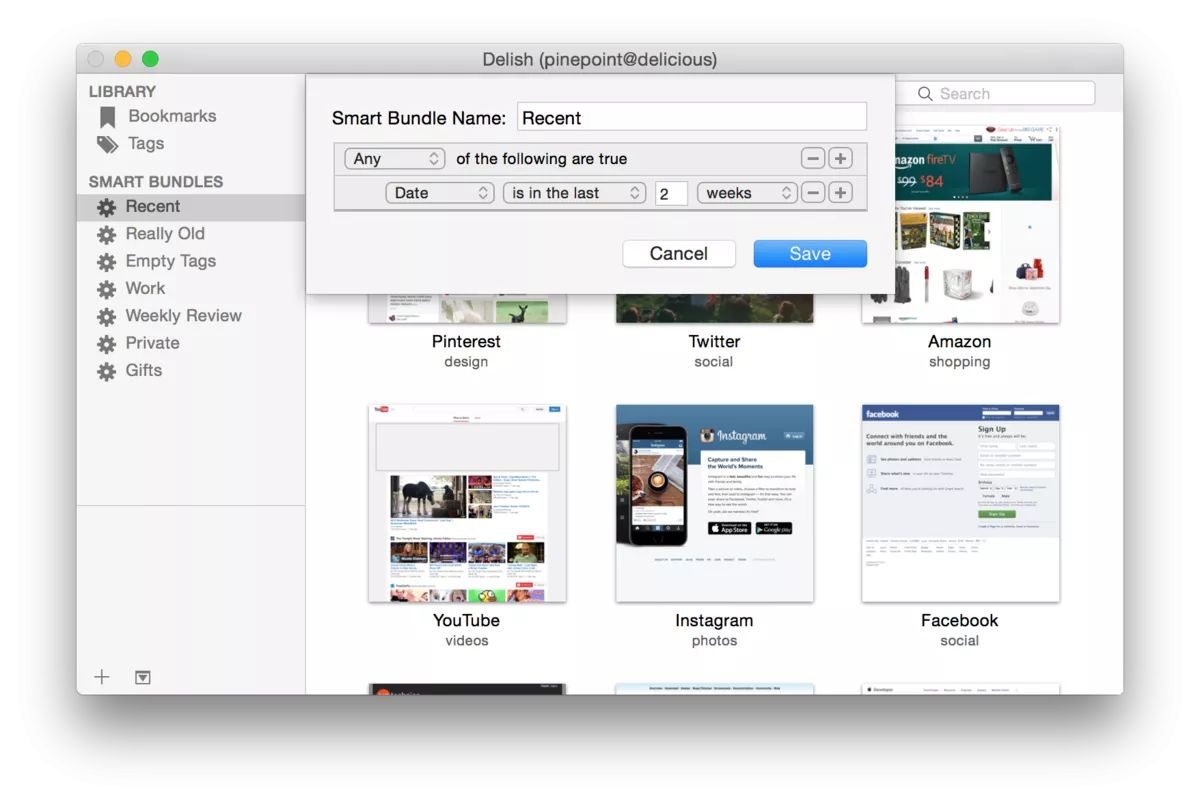Screen dimensions: 1200x804
Task: Click the magnifying glass in Search field
Action: (926, 94)
